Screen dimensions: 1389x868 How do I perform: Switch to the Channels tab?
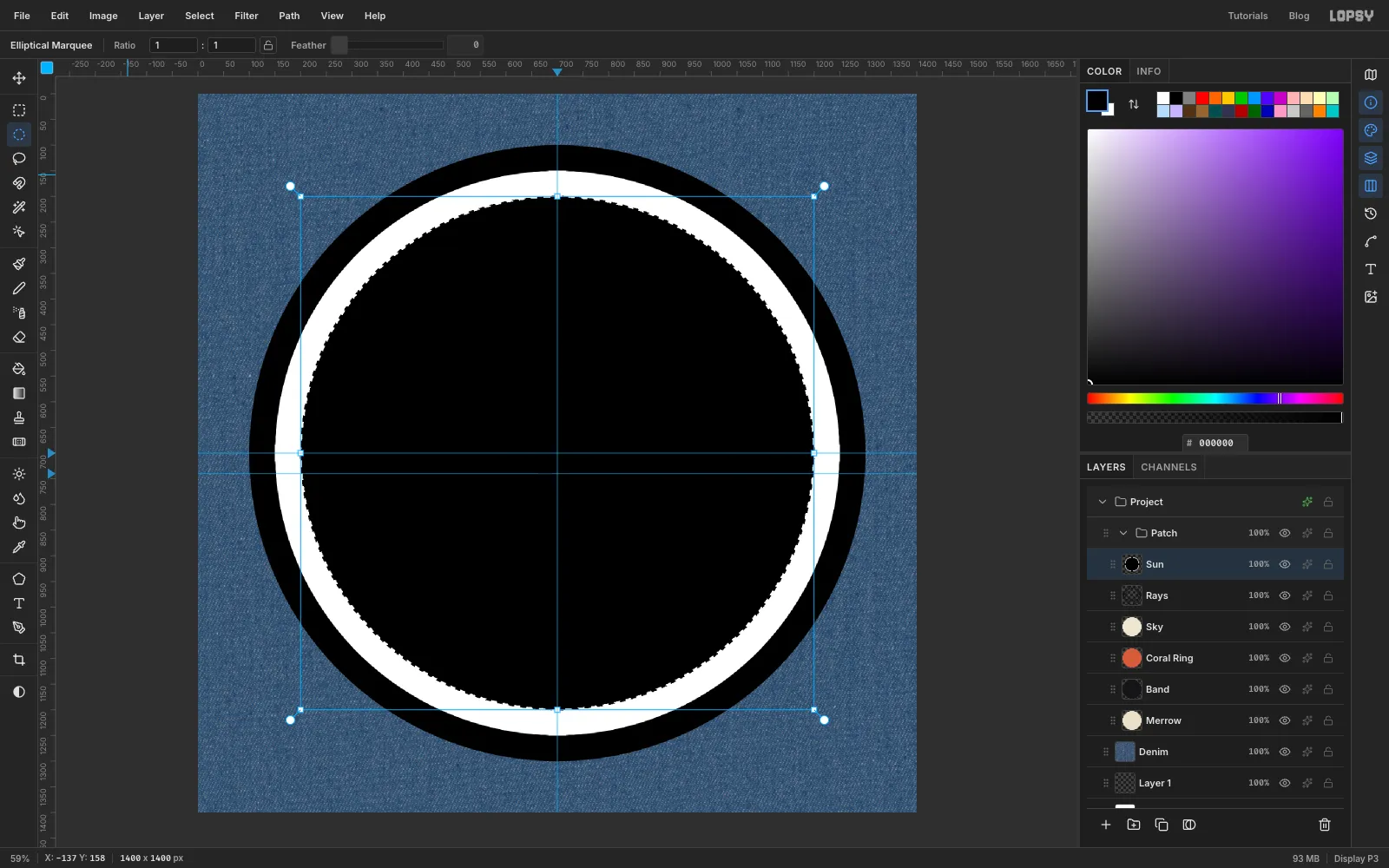(x=1168, y=467)
